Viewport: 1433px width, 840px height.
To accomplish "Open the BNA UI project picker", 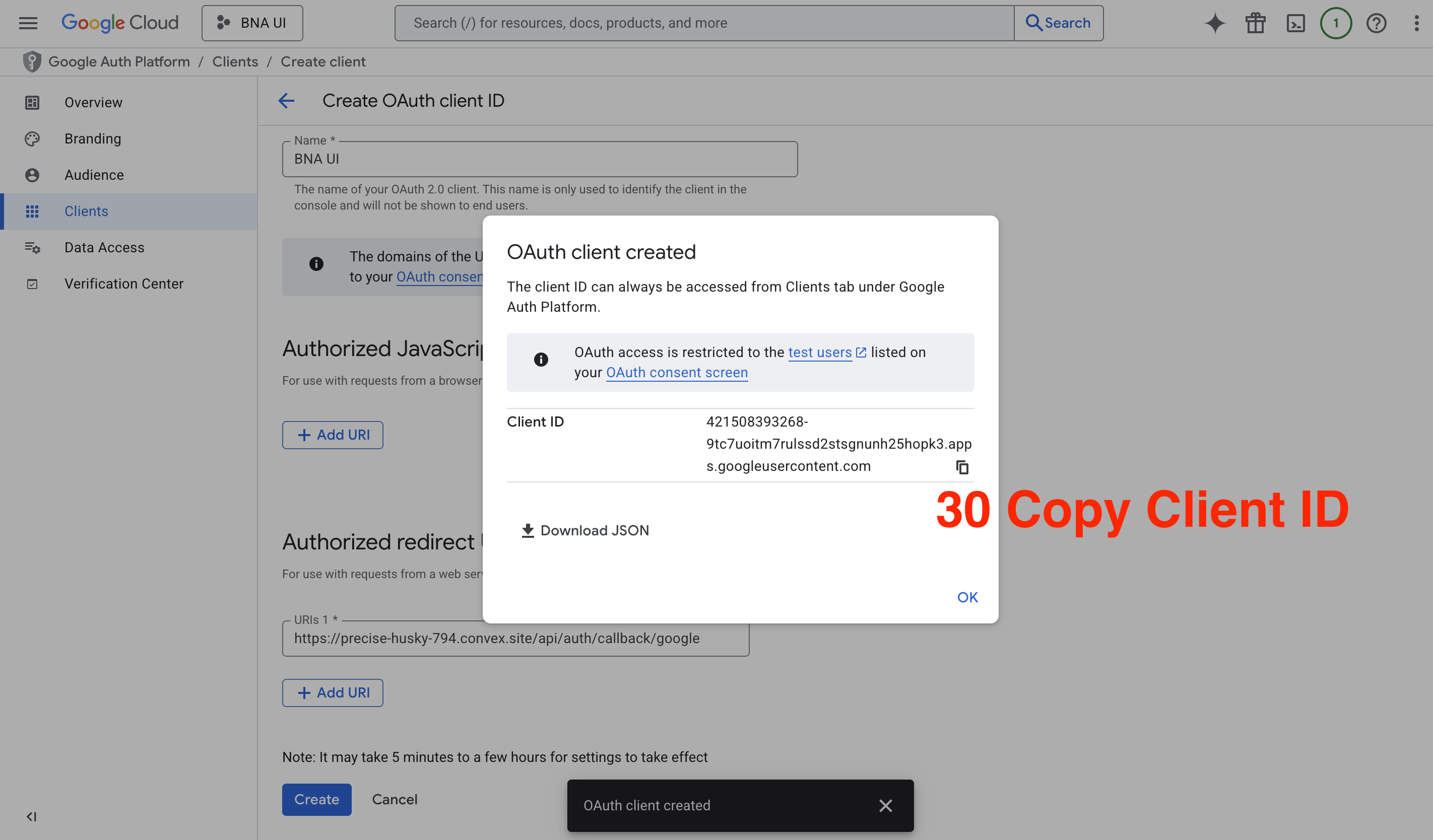I will click(252, 23).
